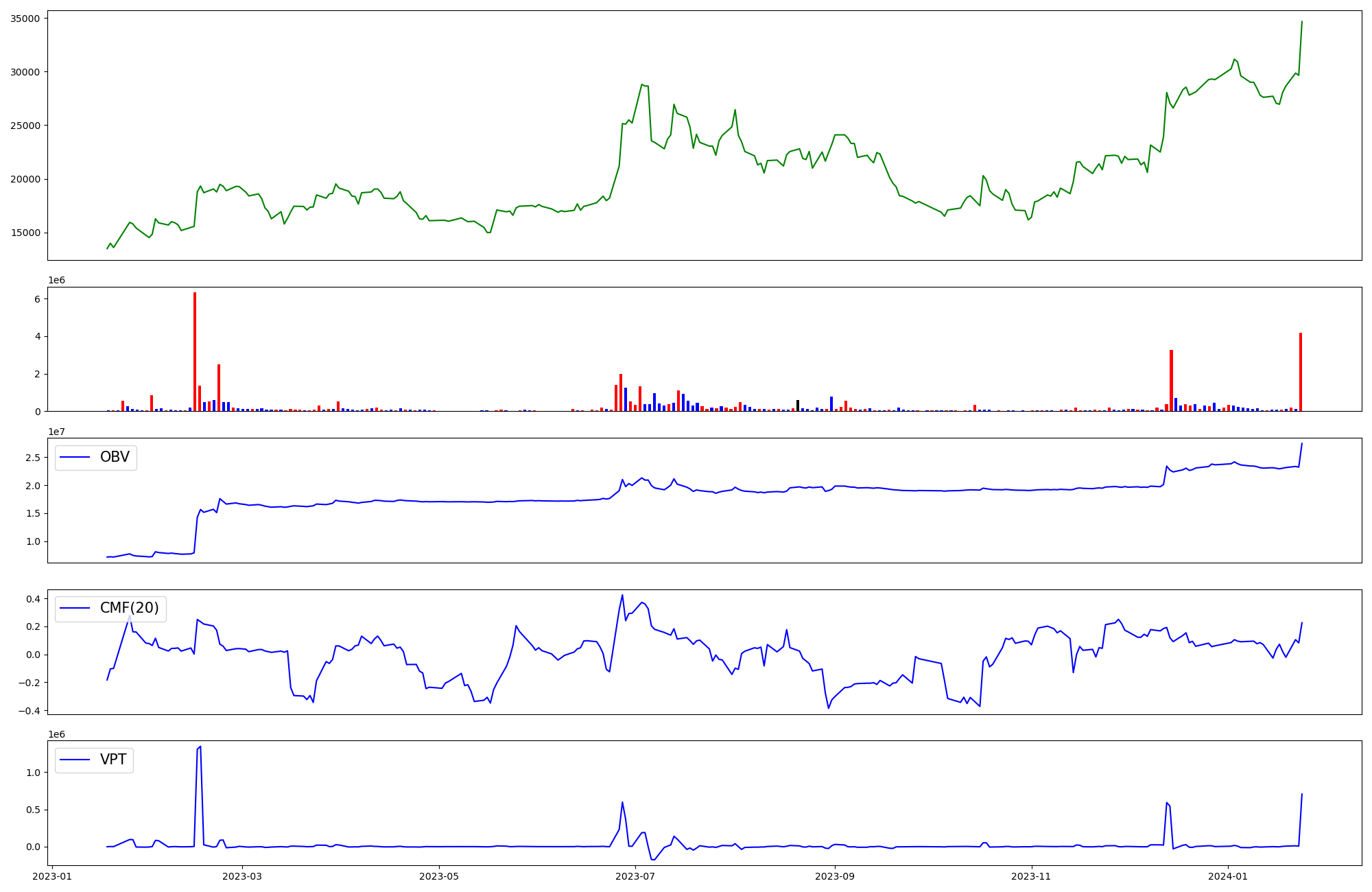Screen dimensions: 1372x892
Task: Click the 2023-05 date tick label
Action: click(x=439, y=876)
